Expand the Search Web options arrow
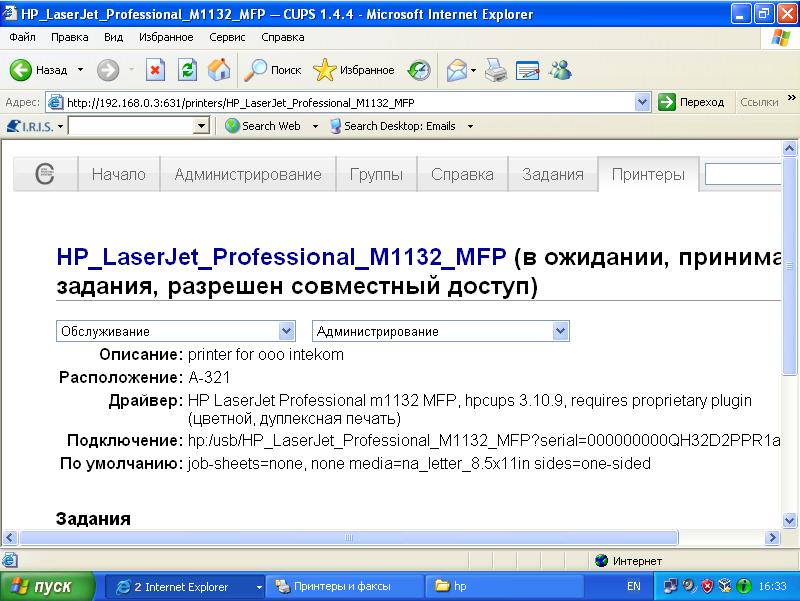Viewport: 800px width, 601px height. click(x=315, y=126)
